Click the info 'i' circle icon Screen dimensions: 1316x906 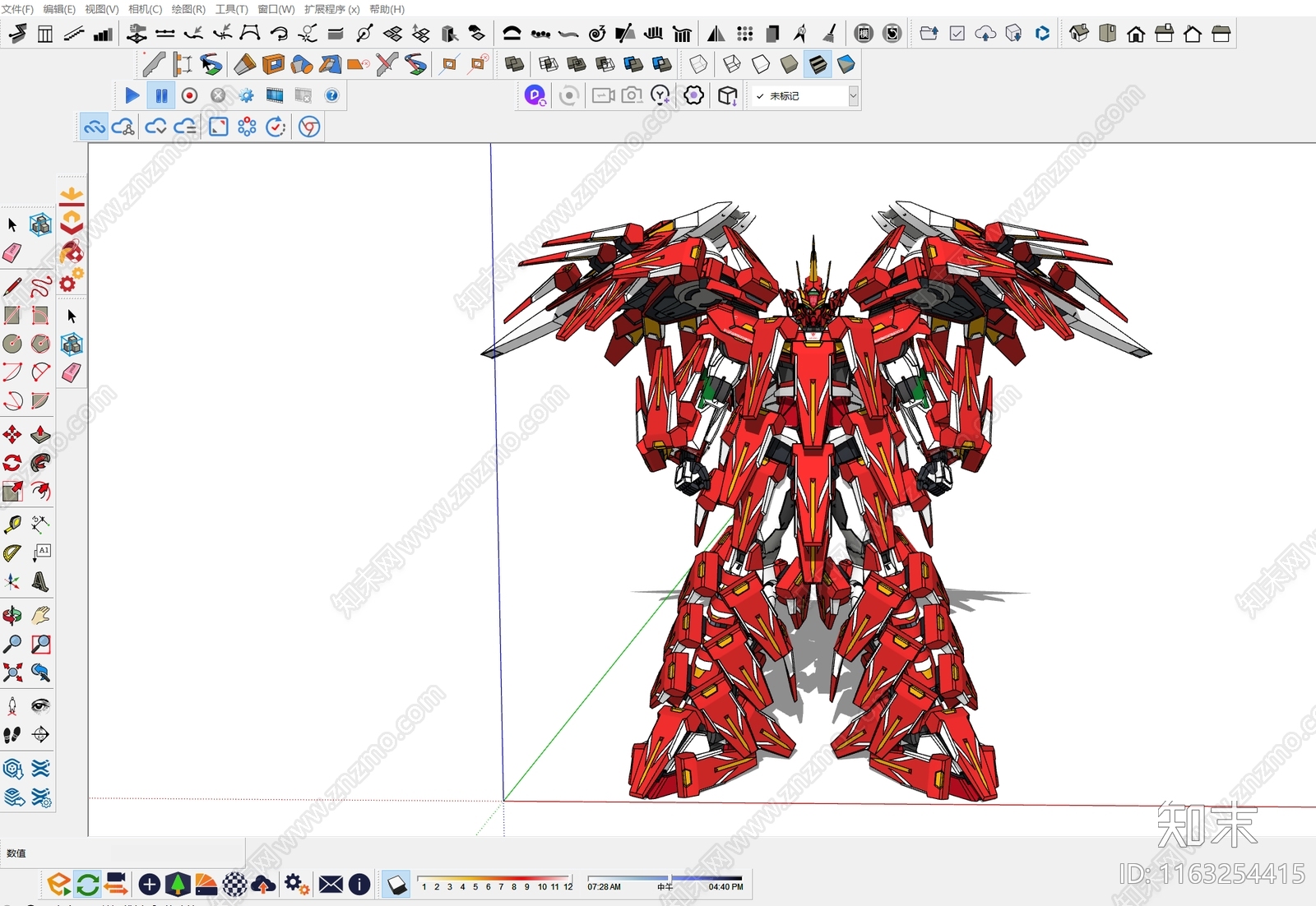click(x=359, y=885)
